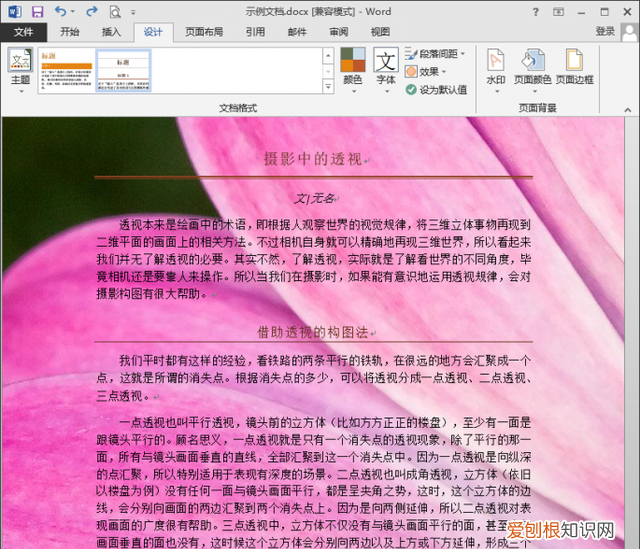Click 登录 to sign in

tap(605, 31)
